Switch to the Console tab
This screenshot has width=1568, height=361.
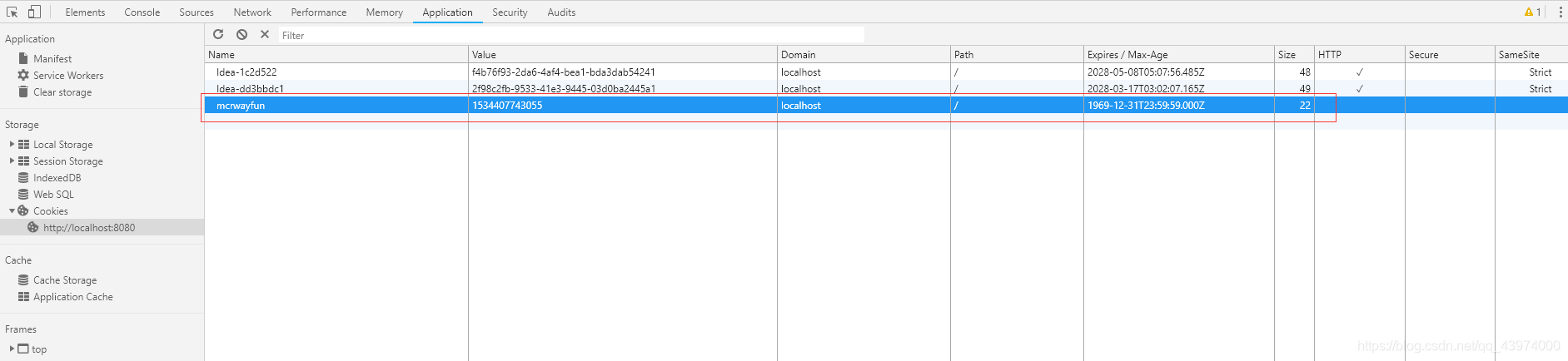[x=142, y=12]
